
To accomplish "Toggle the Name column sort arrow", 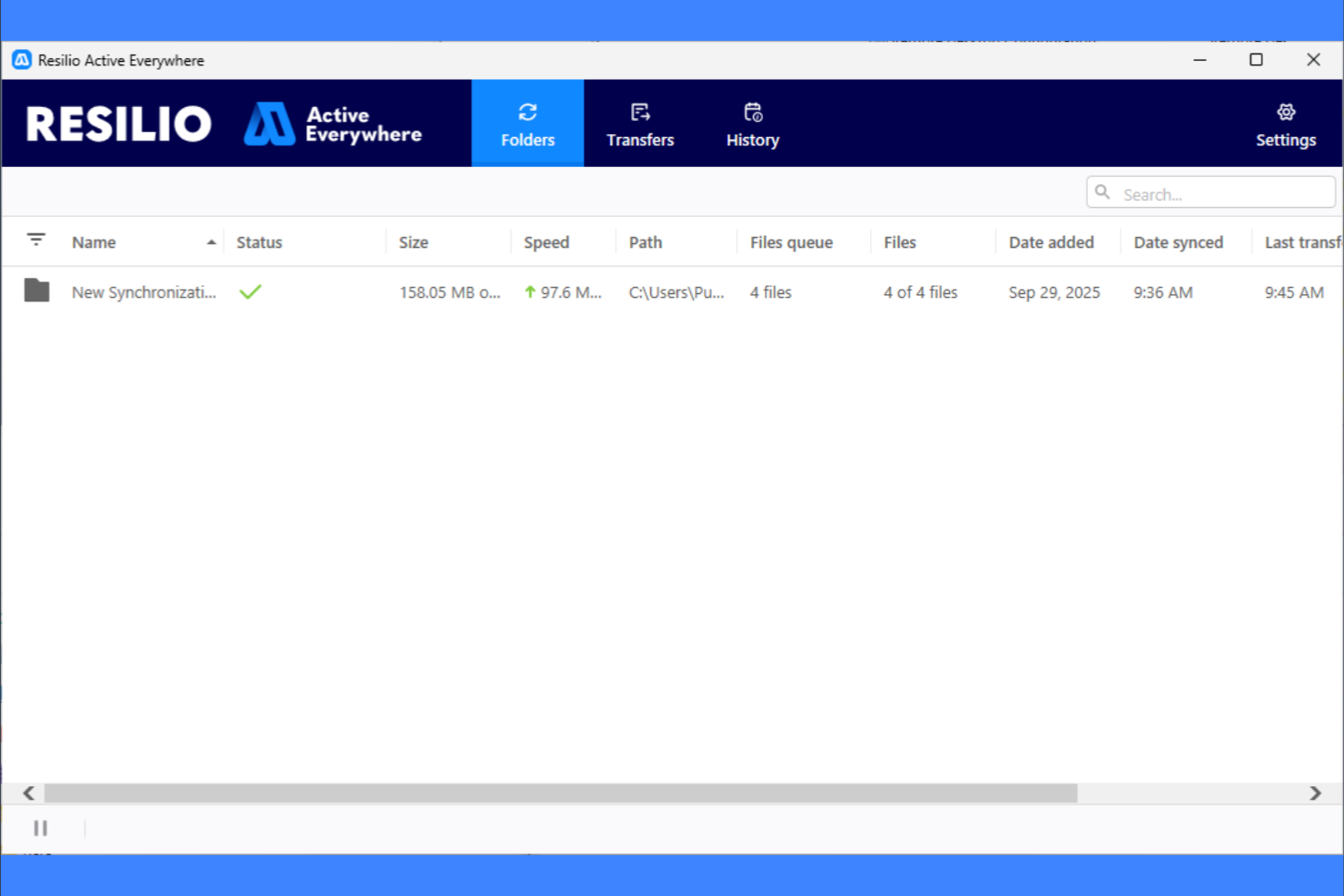I will 210,241.
